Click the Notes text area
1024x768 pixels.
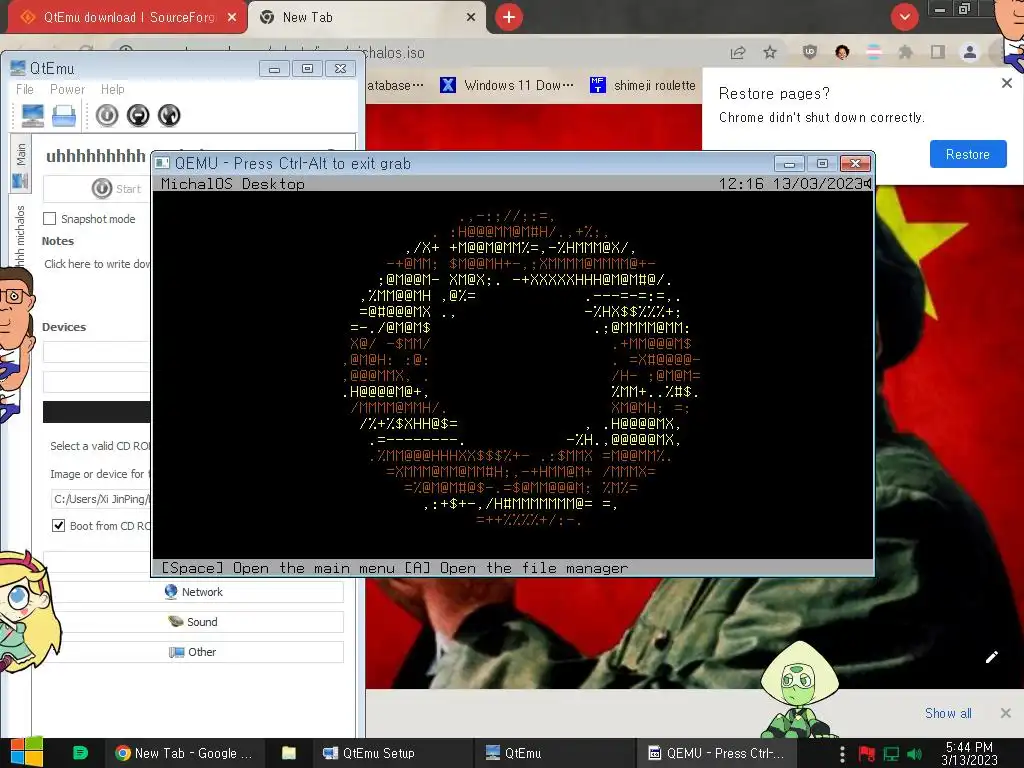pyautogui.click(x=97, y=264)
